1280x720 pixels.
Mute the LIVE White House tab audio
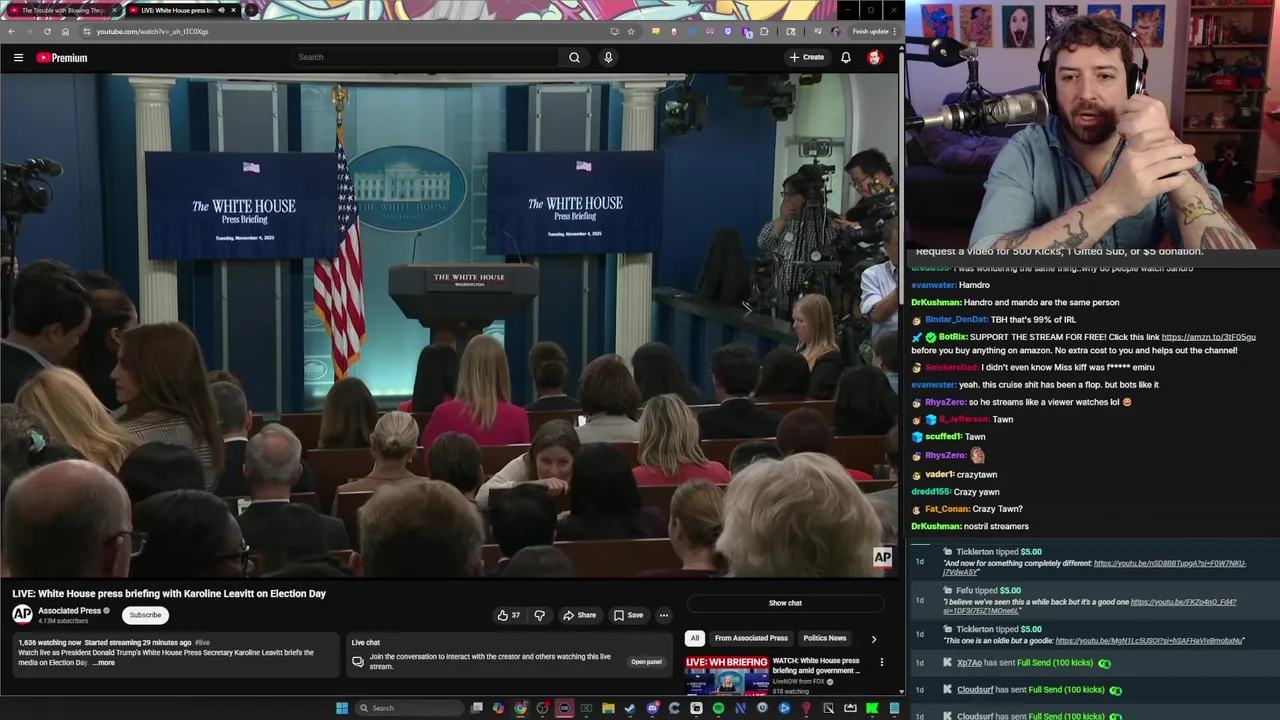click(221, 10)
